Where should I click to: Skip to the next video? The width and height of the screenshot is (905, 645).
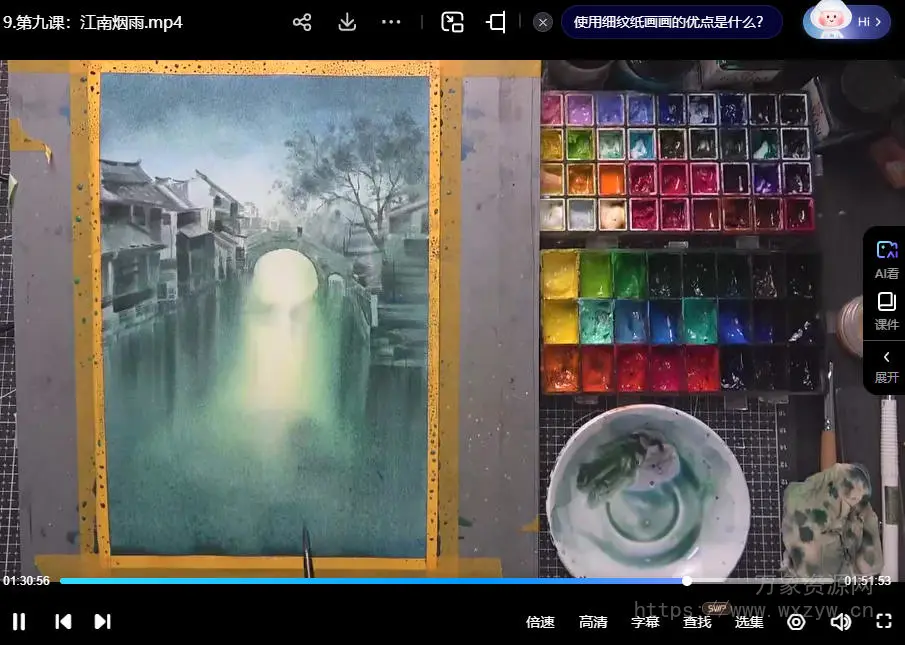click(102, 621)
